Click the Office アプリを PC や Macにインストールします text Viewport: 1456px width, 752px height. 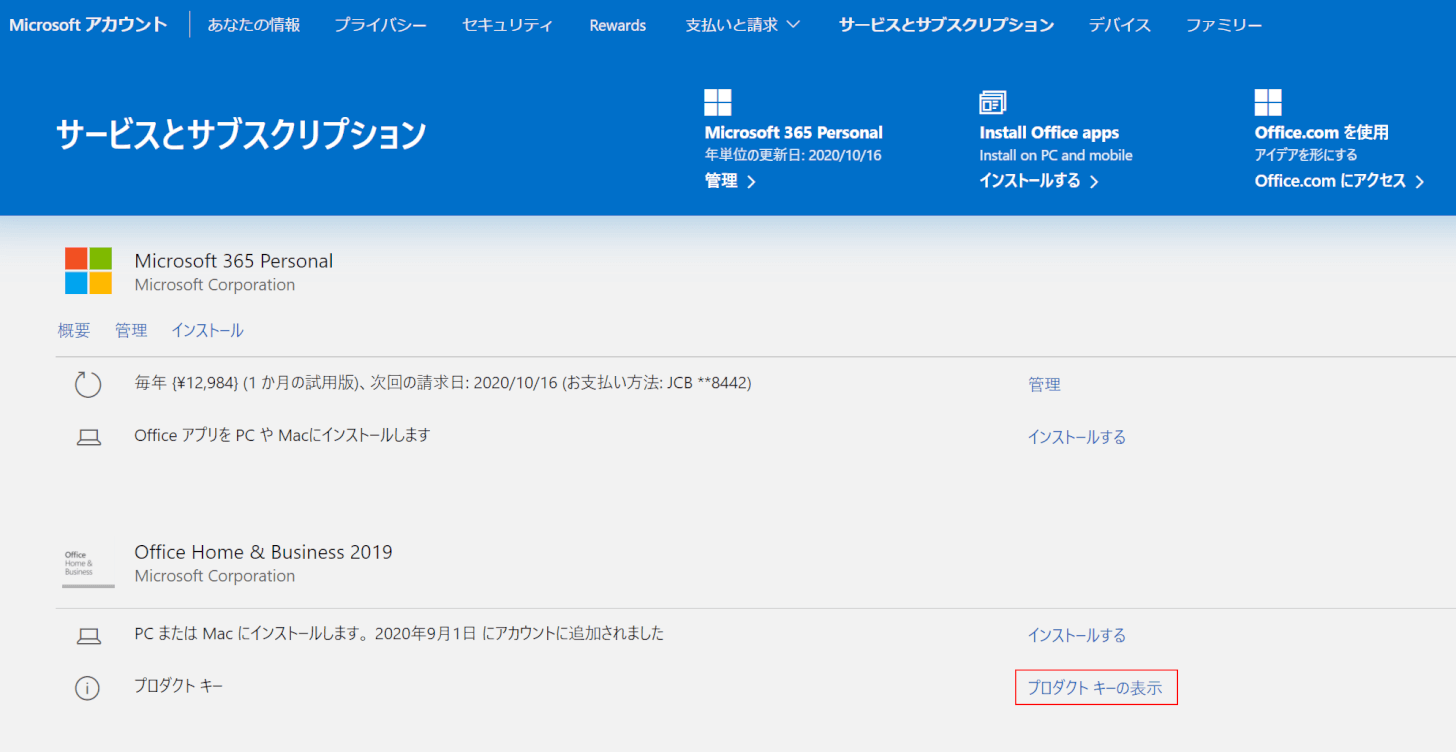point(282,435)
